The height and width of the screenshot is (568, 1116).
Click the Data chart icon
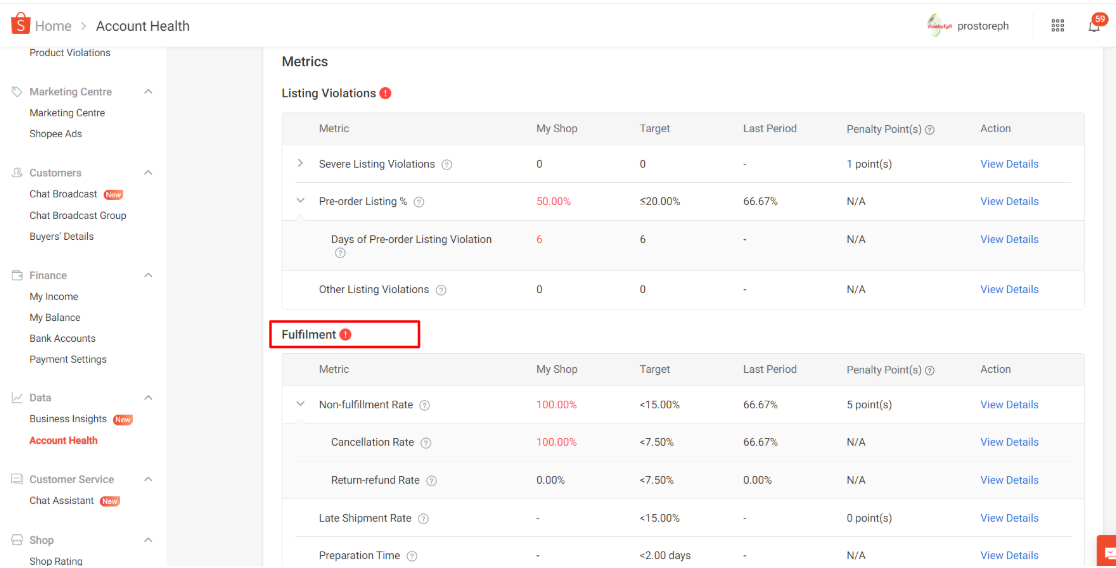point(17,398)
